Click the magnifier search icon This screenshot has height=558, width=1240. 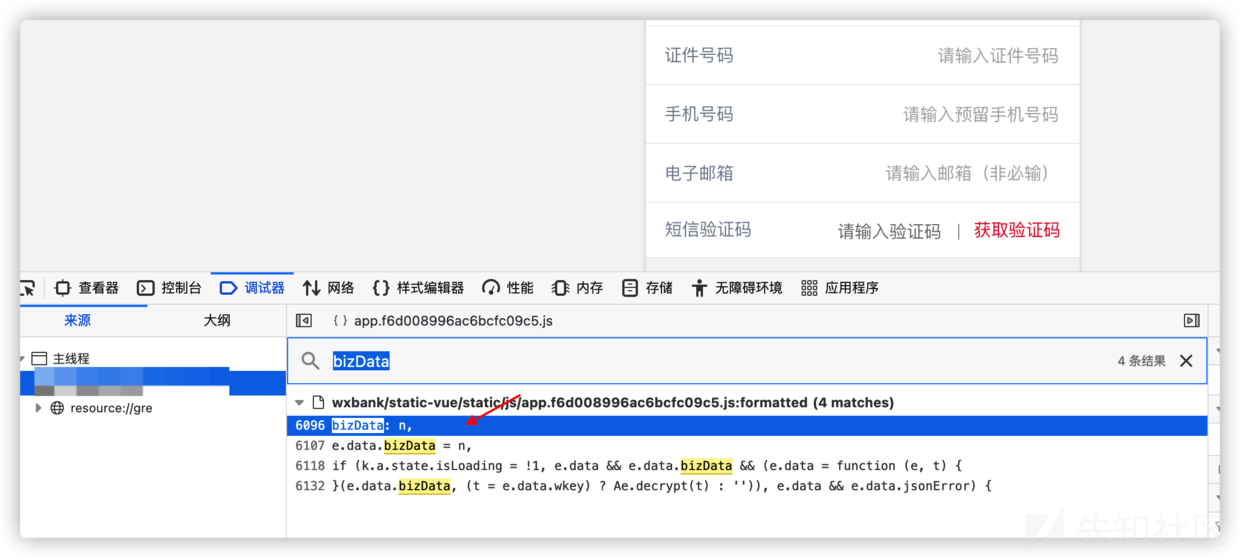[311, 361]
